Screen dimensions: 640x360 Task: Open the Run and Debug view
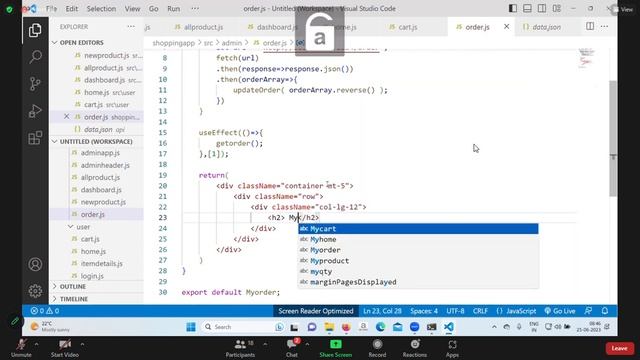[35, 111]
